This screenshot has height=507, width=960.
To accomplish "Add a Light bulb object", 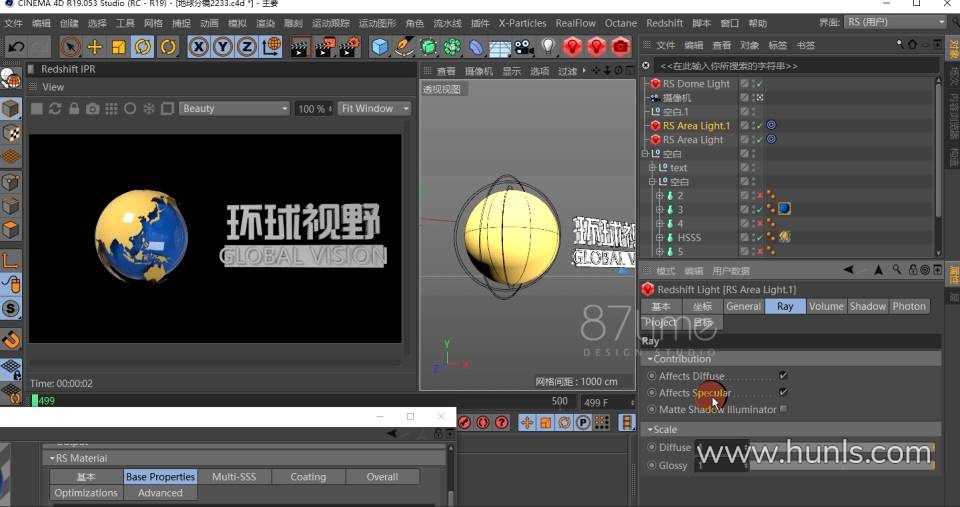I will click(x=548, y=47).
